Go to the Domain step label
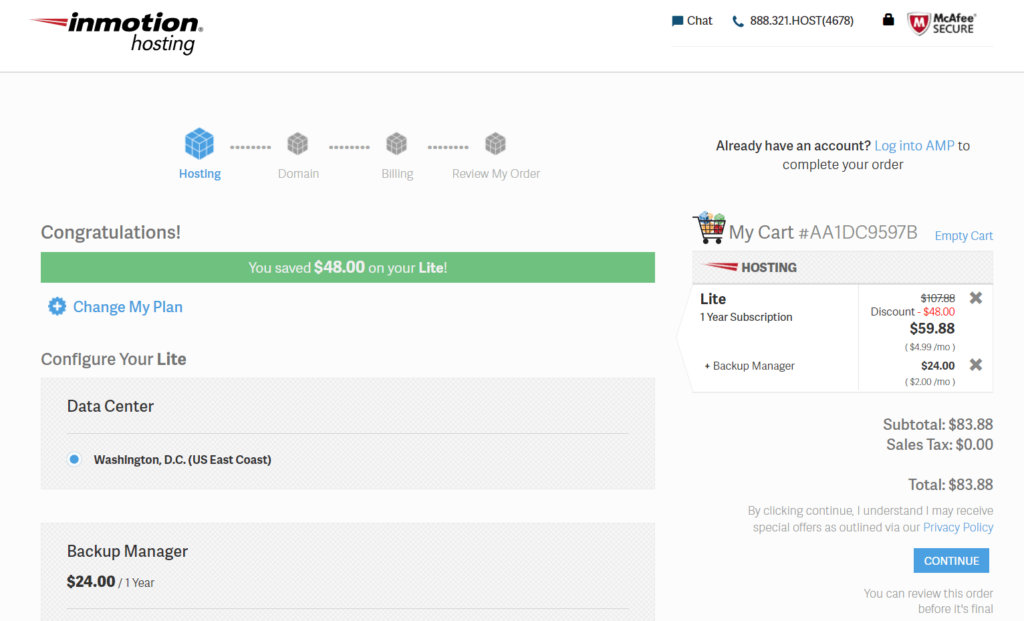This screenshot has width=1024, height=621. 298,174
